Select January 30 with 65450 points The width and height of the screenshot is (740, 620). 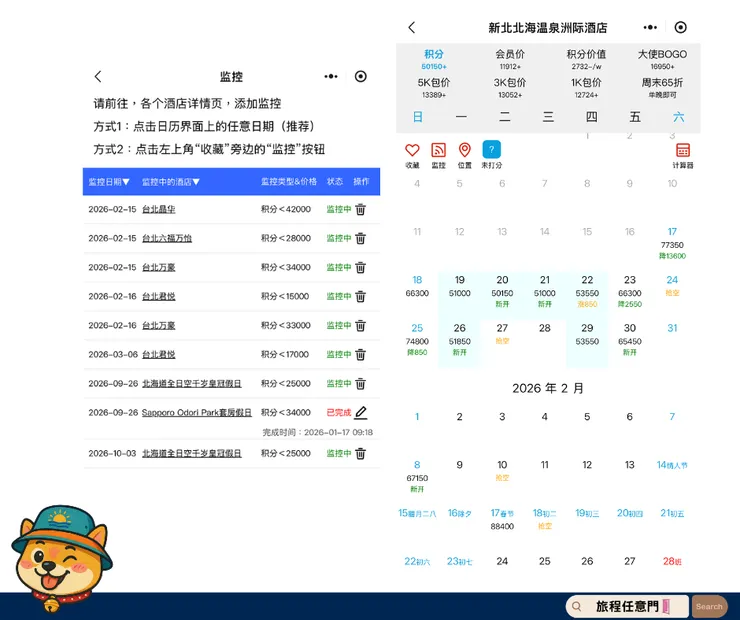click(630, 340)
